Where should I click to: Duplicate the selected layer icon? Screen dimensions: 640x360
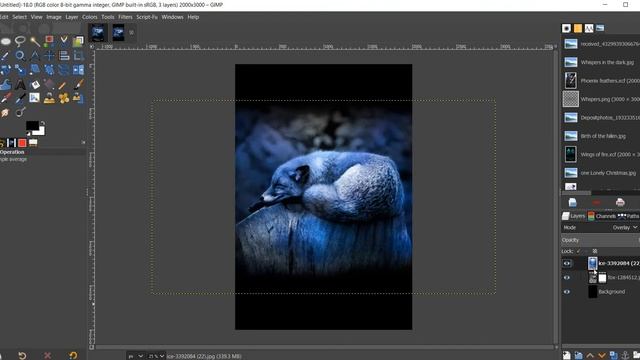[613, 356]
